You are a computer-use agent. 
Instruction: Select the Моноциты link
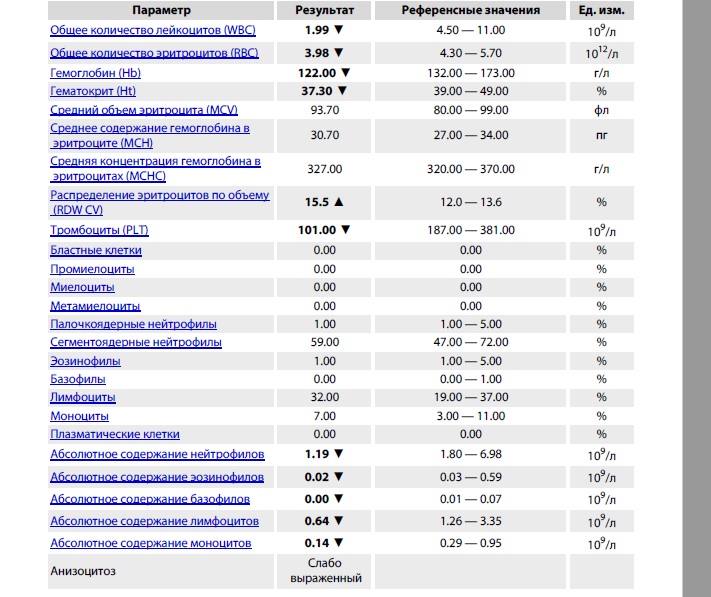[80, 415]
